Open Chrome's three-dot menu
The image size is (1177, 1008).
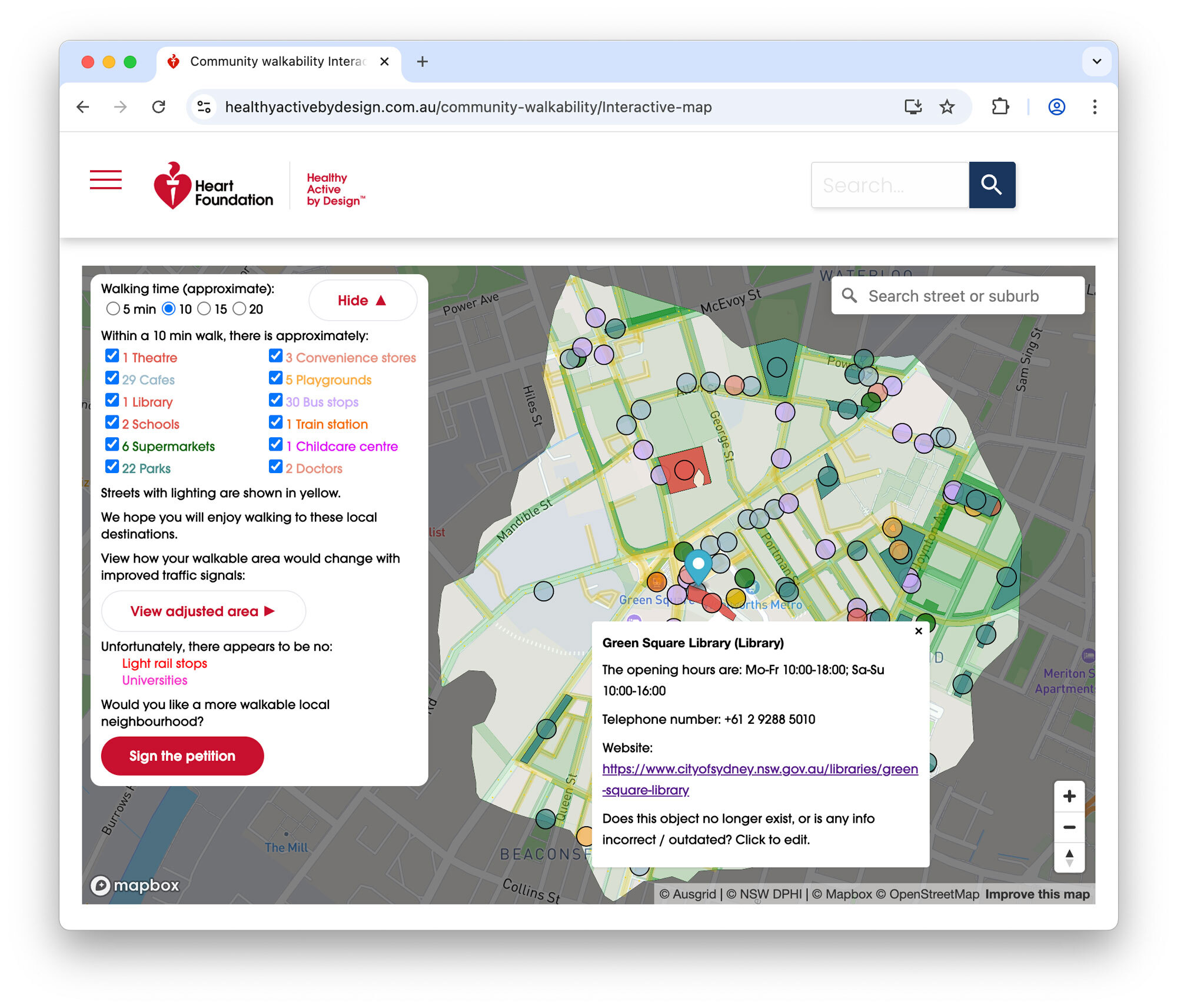[1095, 107]
